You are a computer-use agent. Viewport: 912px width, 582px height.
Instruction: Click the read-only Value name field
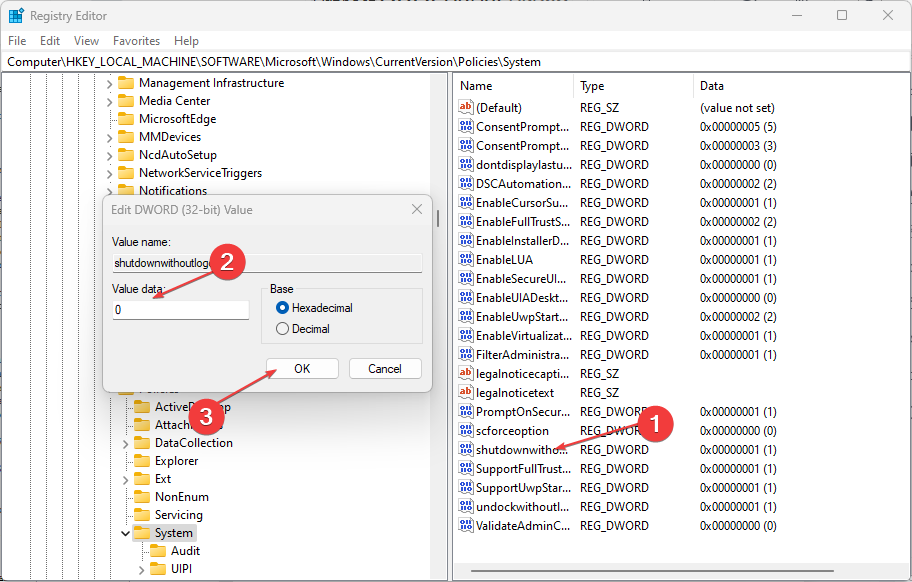click(267, 263)
